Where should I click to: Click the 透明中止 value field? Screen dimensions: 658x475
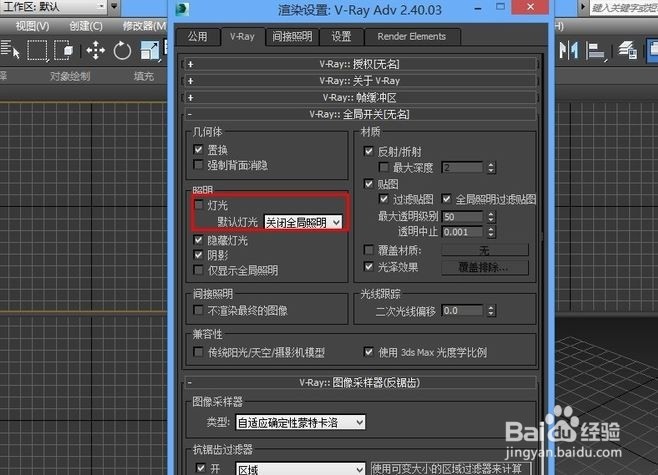(x=462, y=232)
